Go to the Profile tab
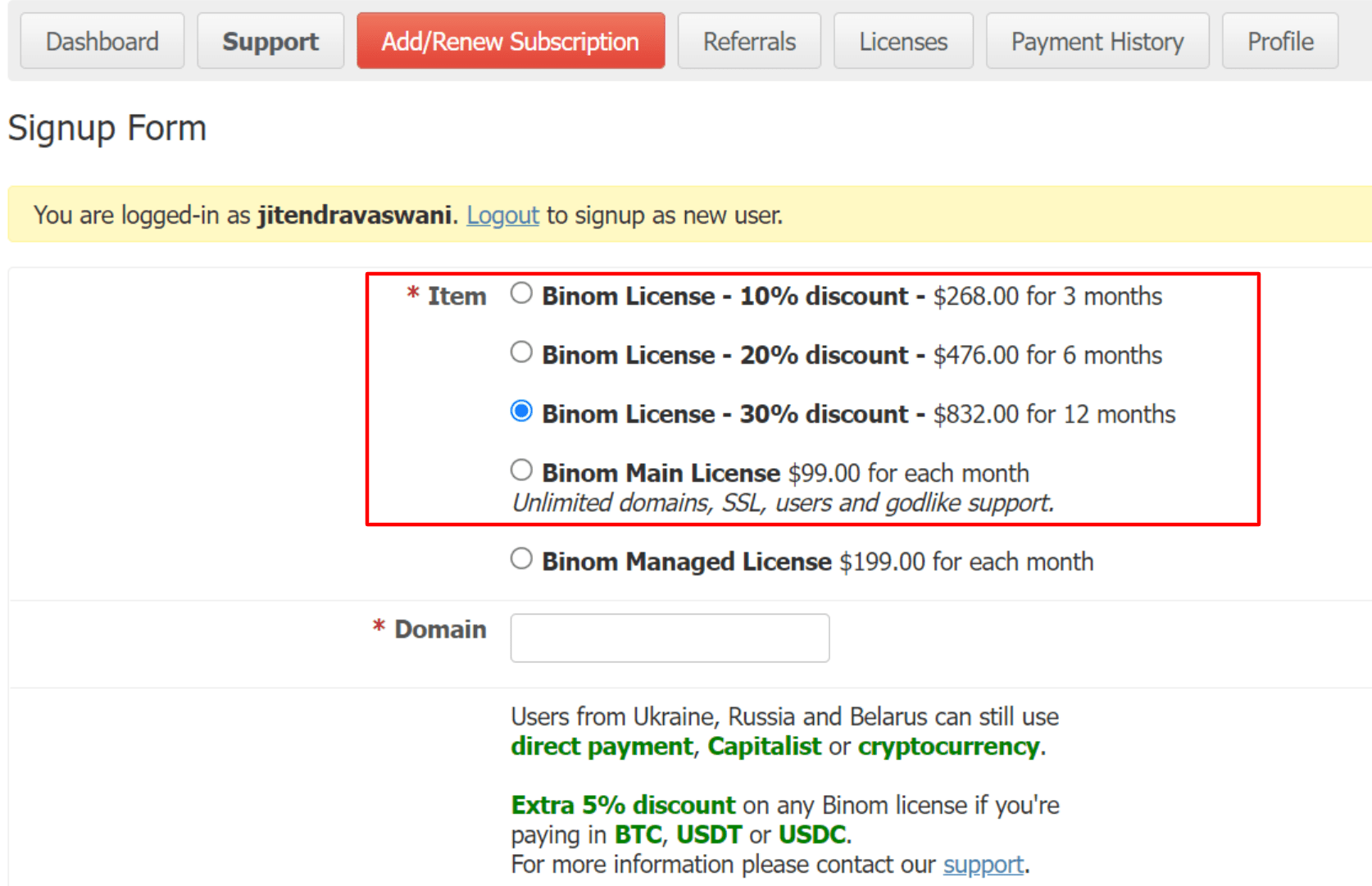This screenshot has width=1372, height=886. (1279, 40)
